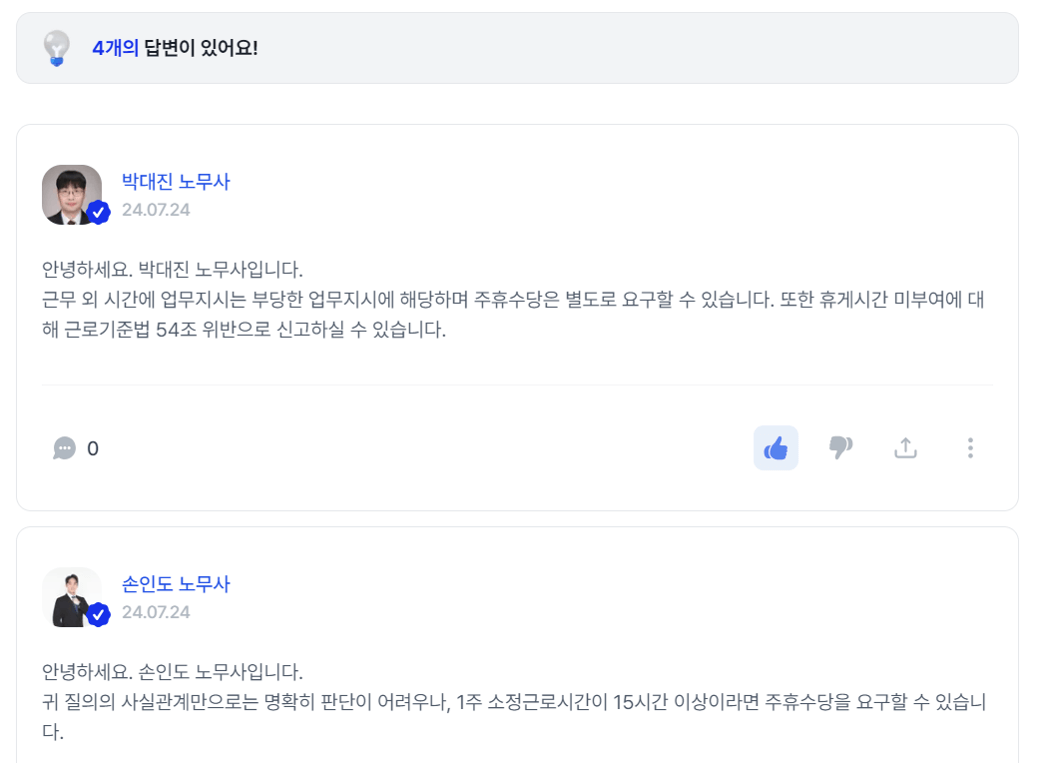Click the thumbs-down icon
Viewport: 1039px width, 763px height.
(841, 447)
